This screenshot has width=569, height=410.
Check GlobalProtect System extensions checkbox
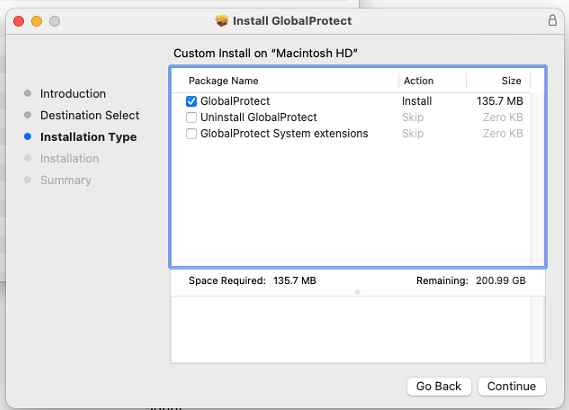coord(191,134)
